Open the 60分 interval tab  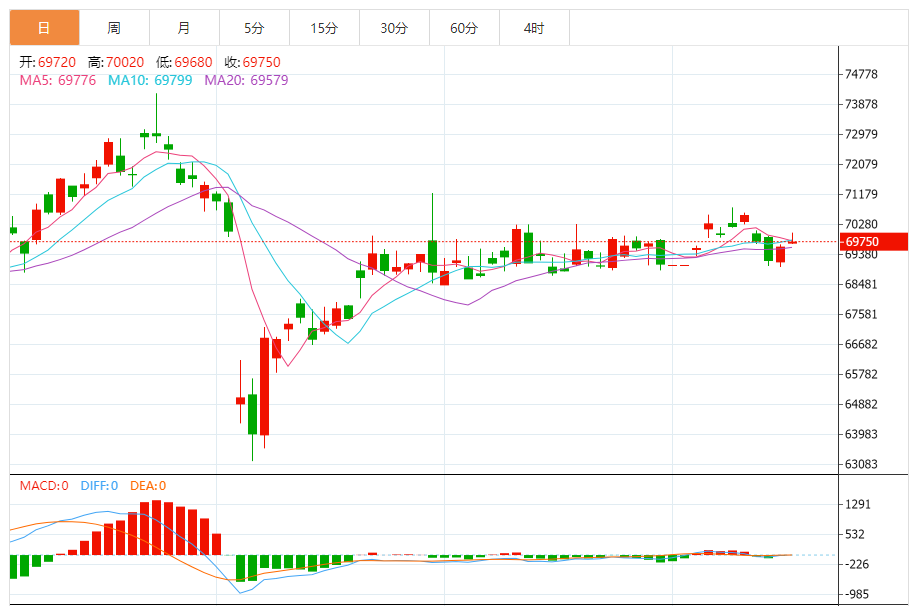tap(465, 27)
